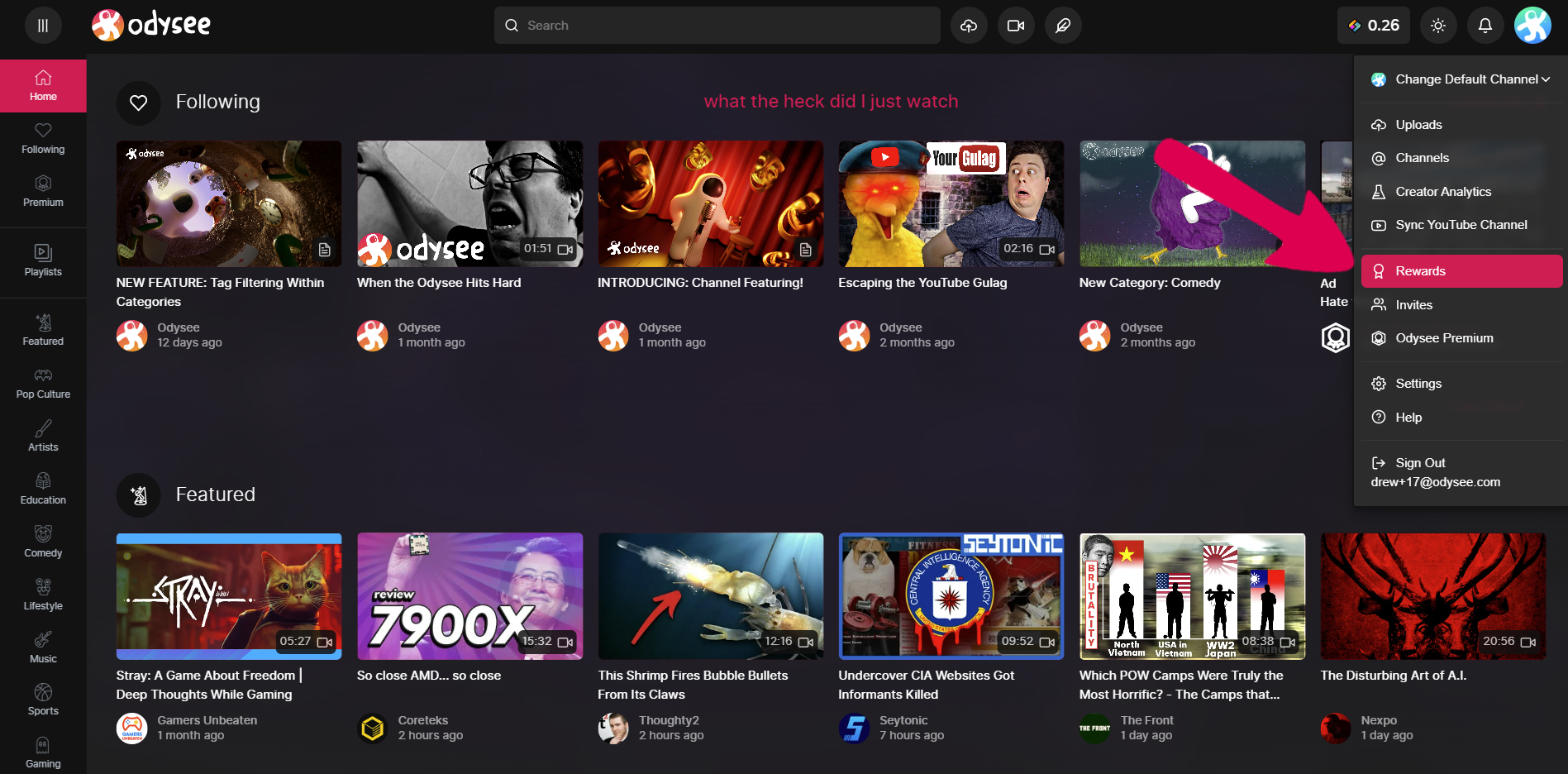The image size is (1568, 774).
Task: Click the Following section heart icon
Action: [x=138, y=103]
